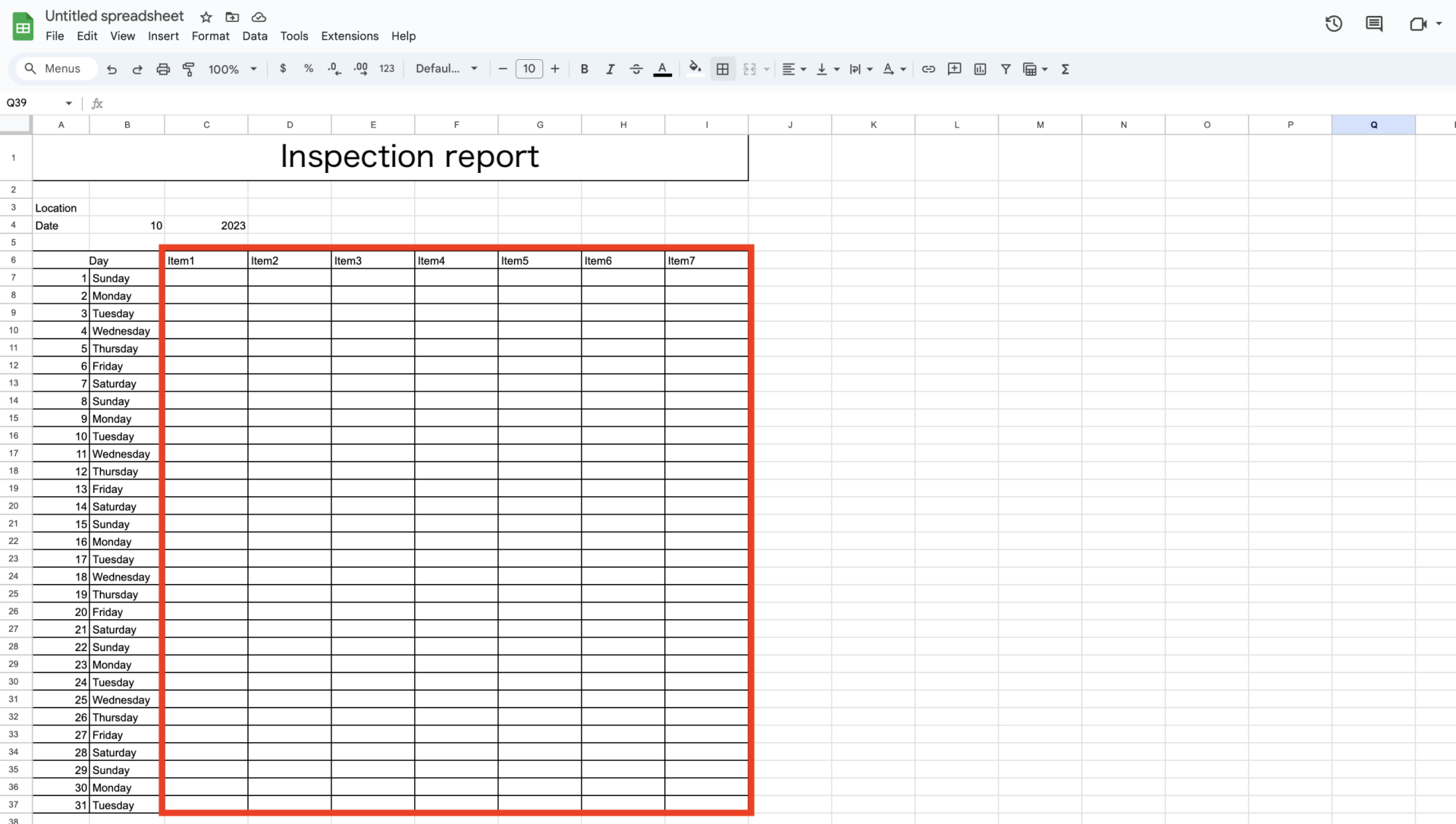The width and height of the screenshot is (1456, 824).
Task: Toggle bold formatting
Action: click(584, 68)
